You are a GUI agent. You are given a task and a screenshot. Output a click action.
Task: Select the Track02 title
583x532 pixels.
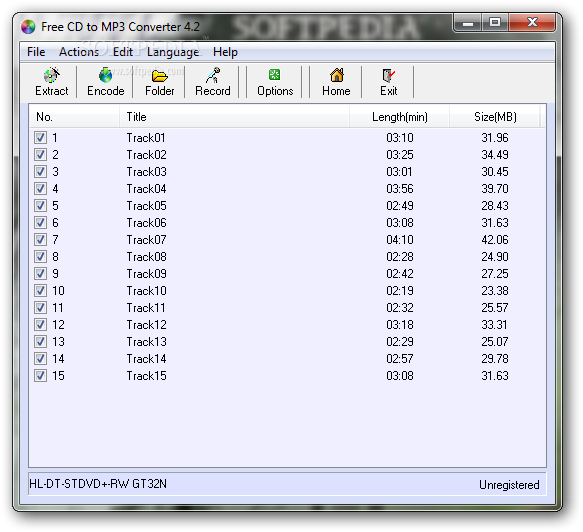[146, 155]
